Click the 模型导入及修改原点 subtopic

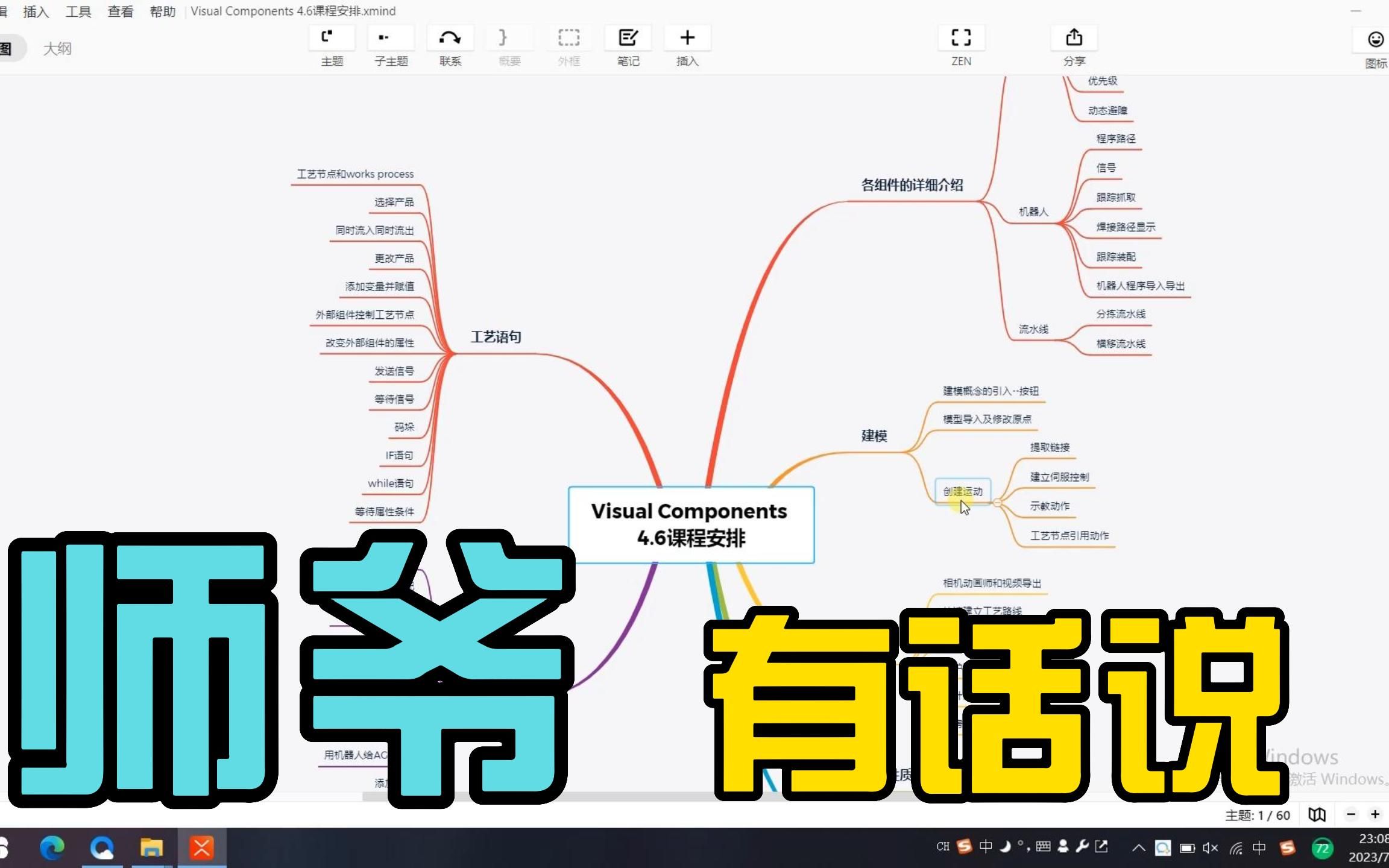click(987, 419)
